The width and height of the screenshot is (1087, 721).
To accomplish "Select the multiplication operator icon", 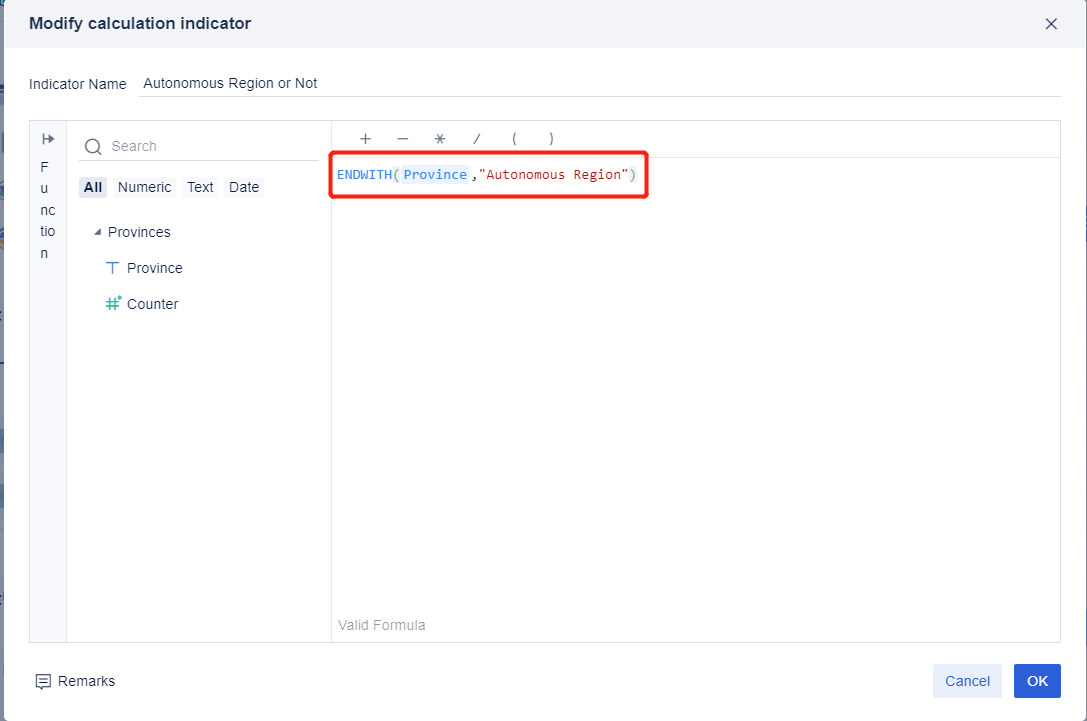I will (439, 138).
